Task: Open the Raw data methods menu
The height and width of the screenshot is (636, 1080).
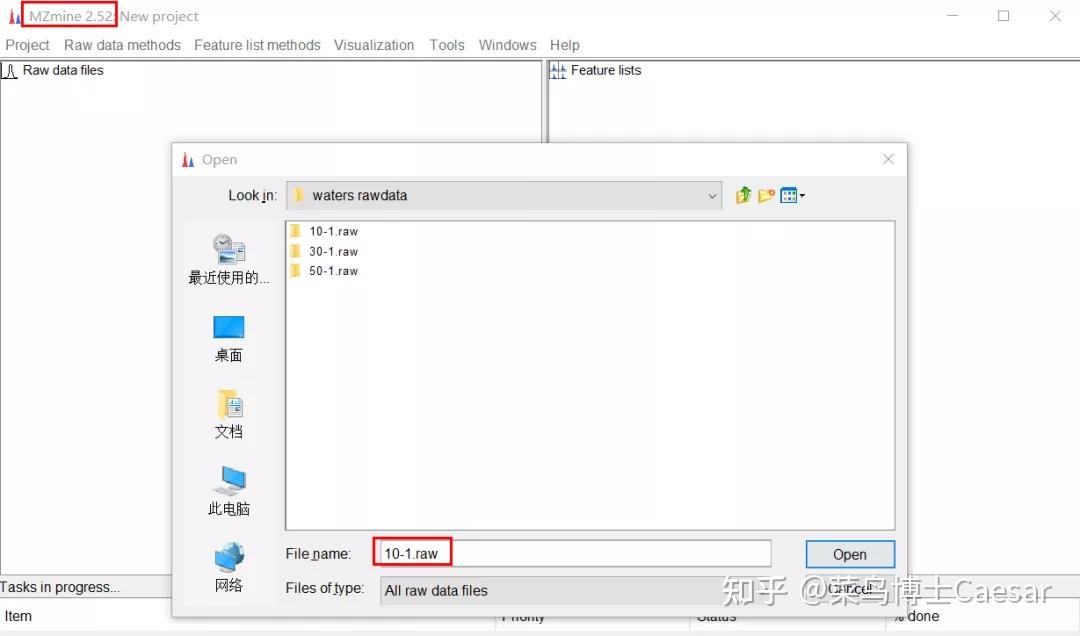Action: 122,45
